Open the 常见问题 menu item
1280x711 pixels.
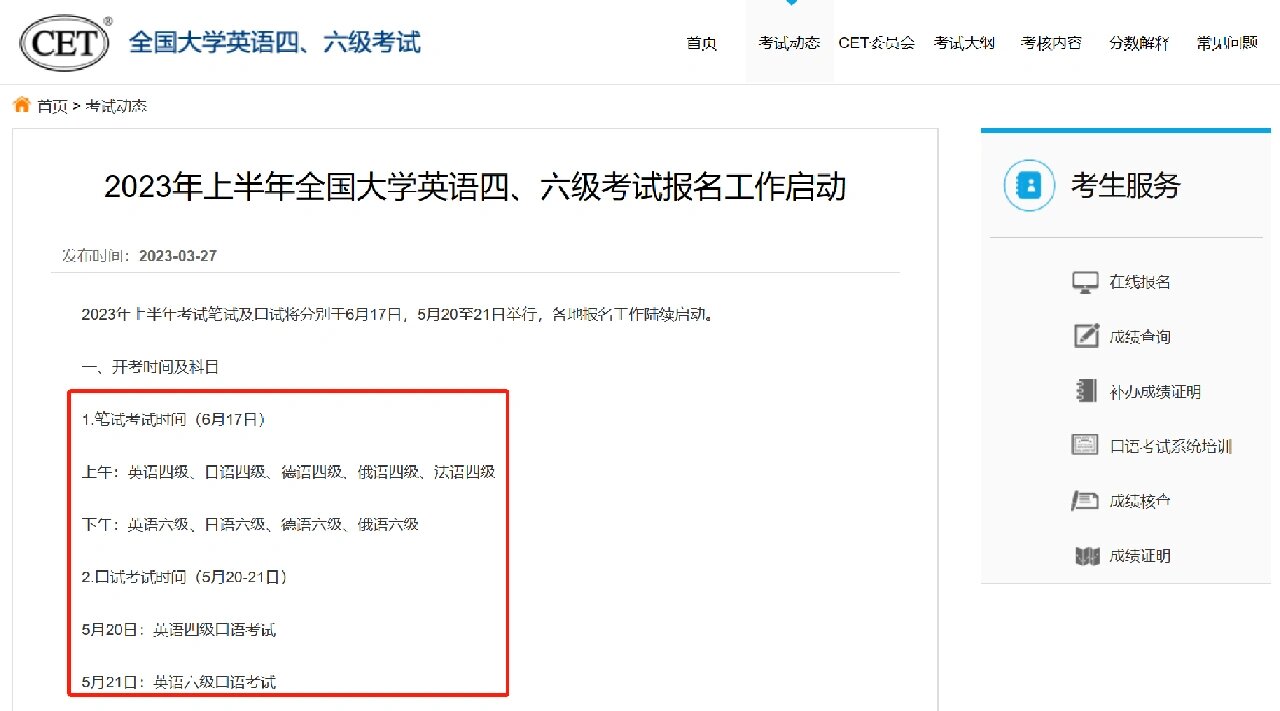tap(1227, 43)
